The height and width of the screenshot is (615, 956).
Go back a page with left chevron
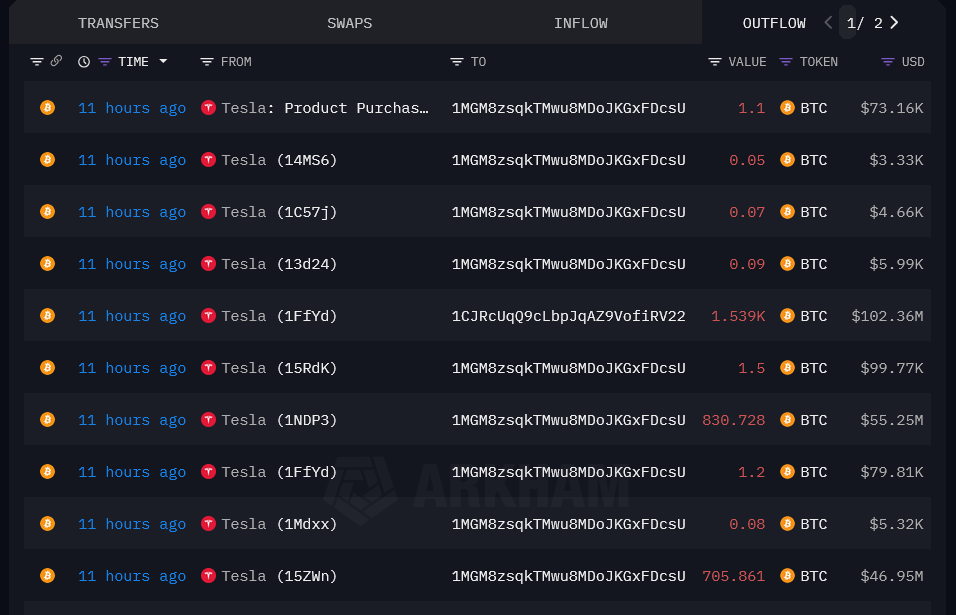pos(826,22)
